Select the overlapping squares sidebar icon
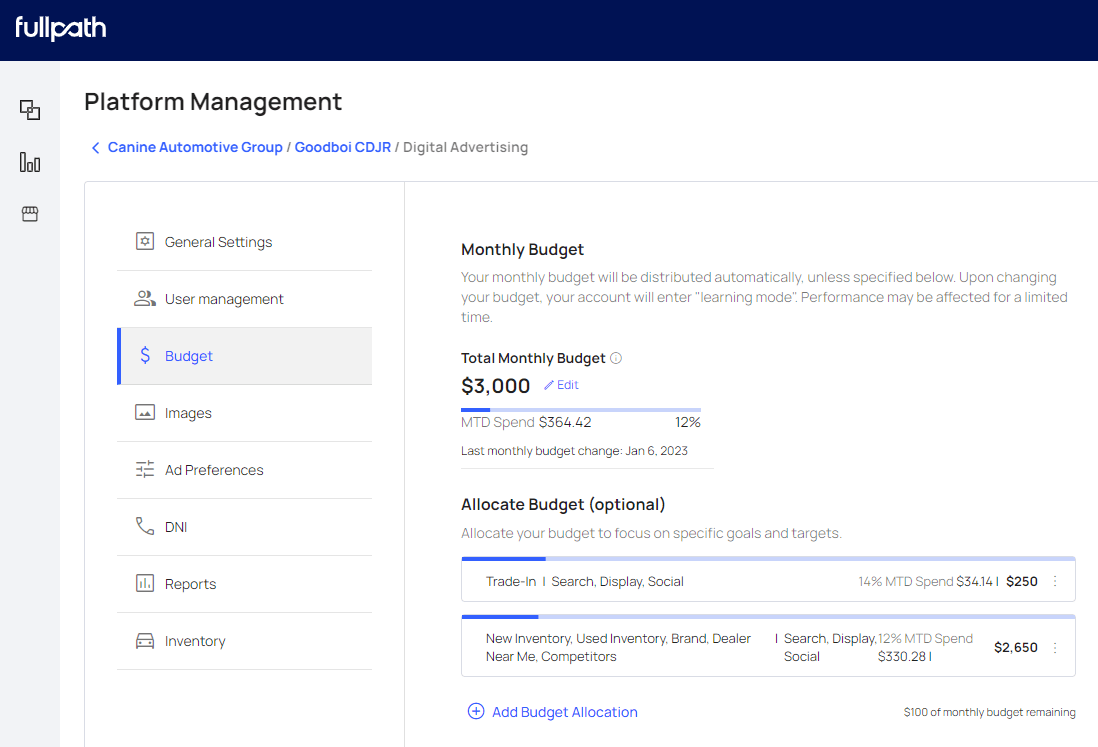This screenshot has width=1098, height=747. (x=30, y=110)
